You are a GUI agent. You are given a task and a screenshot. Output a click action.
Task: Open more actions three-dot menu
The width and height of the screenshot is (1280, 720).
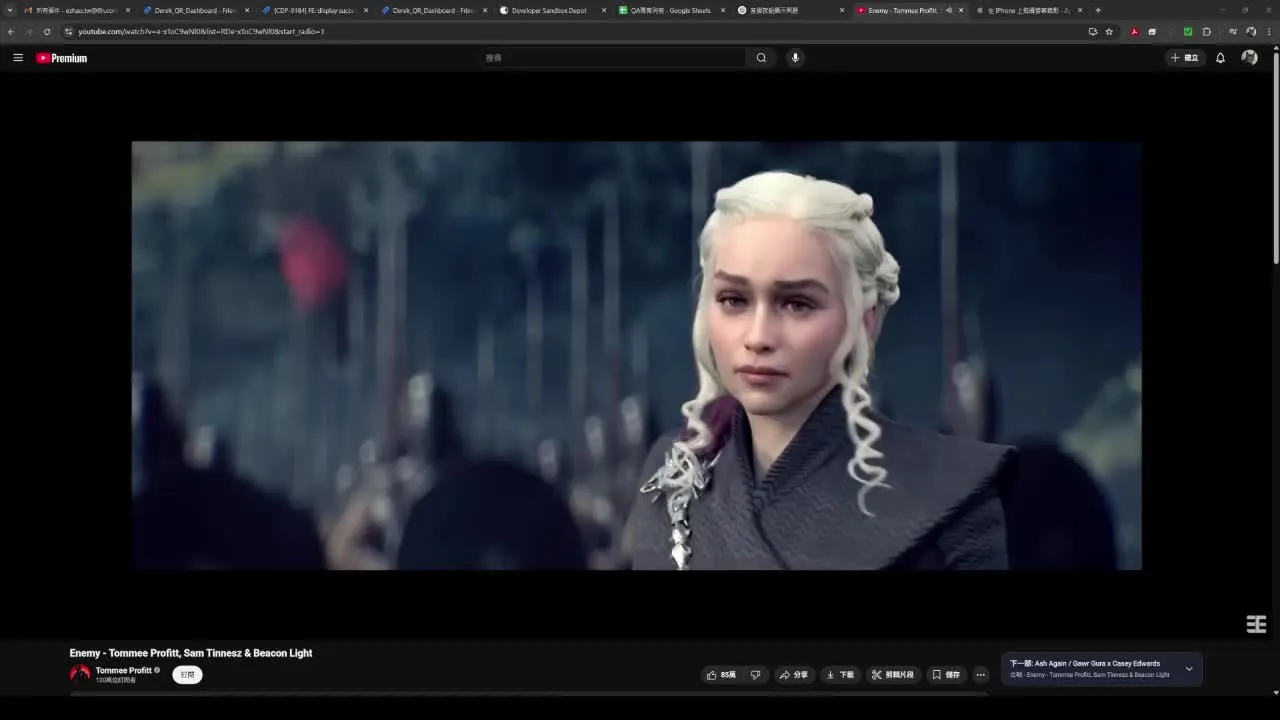point(980,675)
